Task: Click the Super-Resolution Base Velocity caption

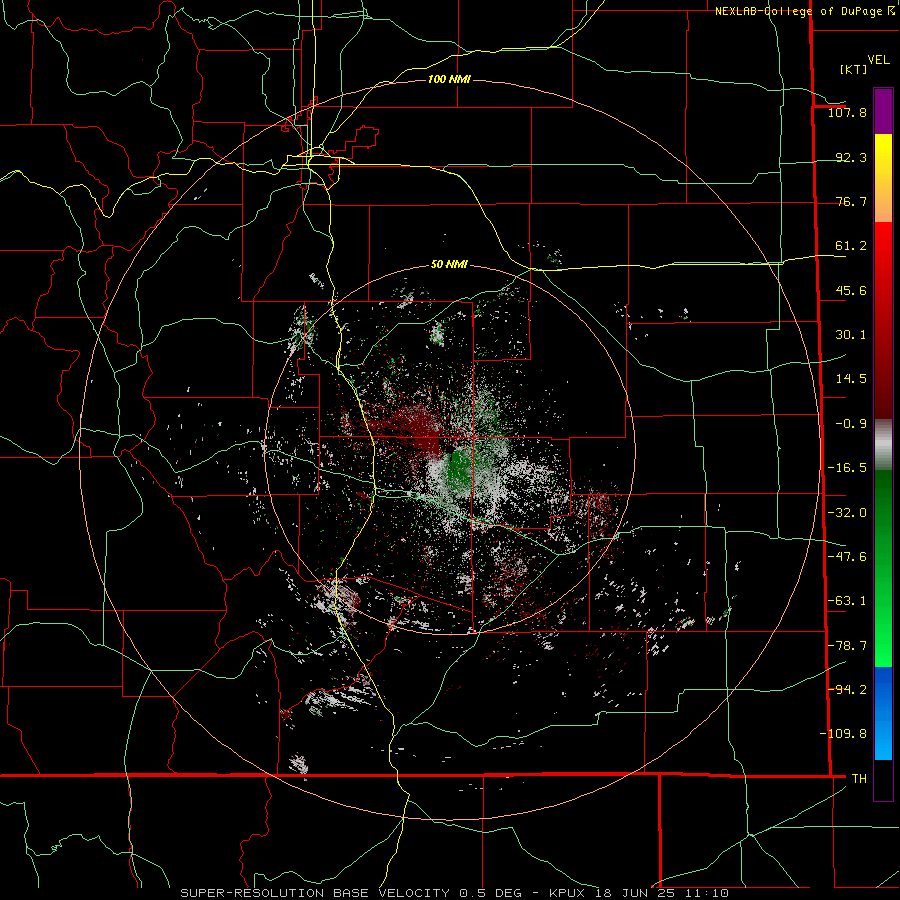Action: pos(455,893)
